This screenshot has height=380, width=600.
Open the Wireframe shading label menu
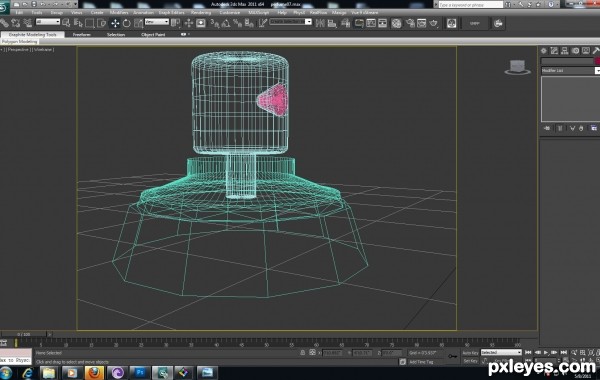click(43, 50)
